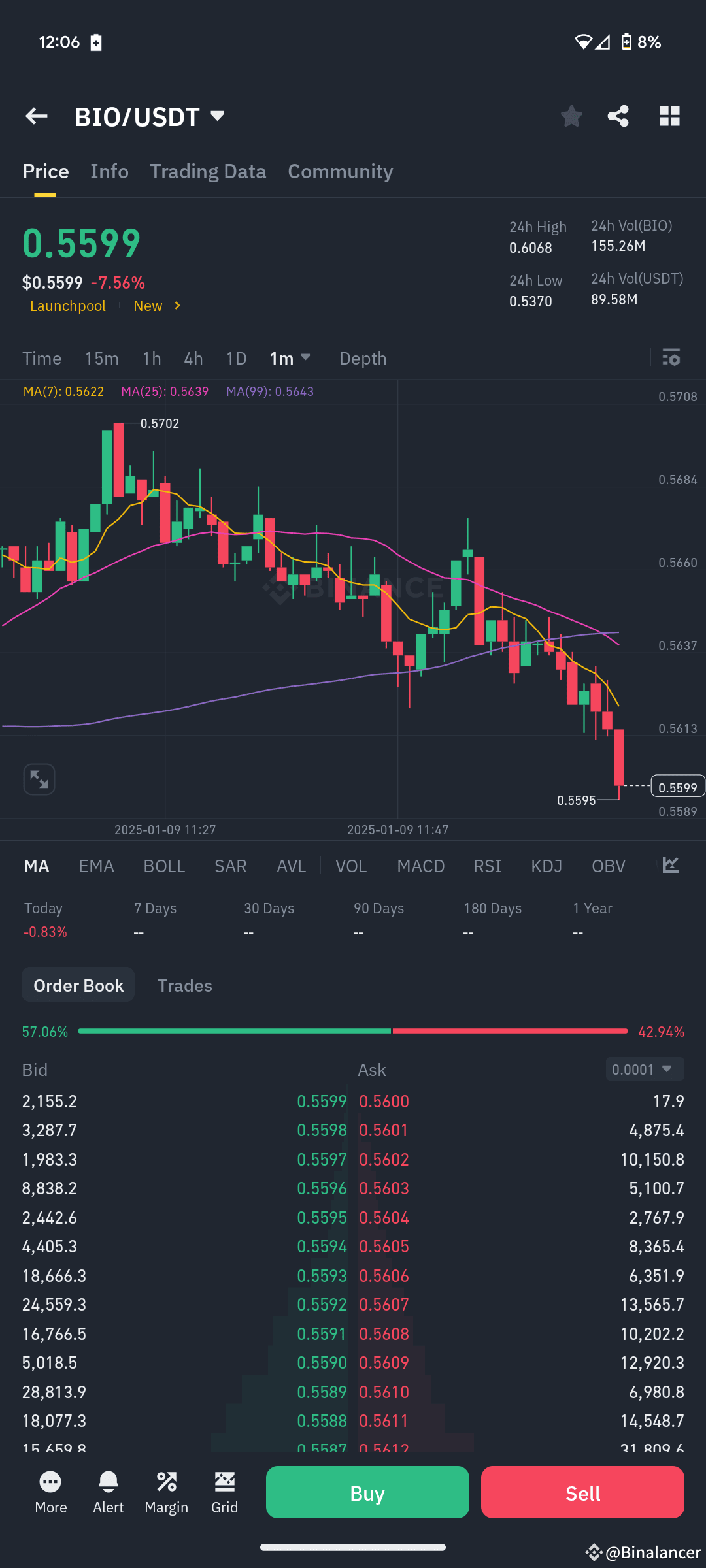Tap the chevron beside New
706x1568 pixels.
point(177,306)
